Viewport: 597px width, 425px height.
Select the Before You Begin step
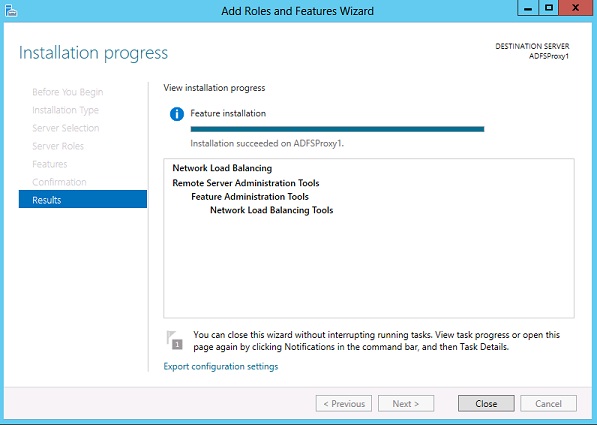point(68,92)
